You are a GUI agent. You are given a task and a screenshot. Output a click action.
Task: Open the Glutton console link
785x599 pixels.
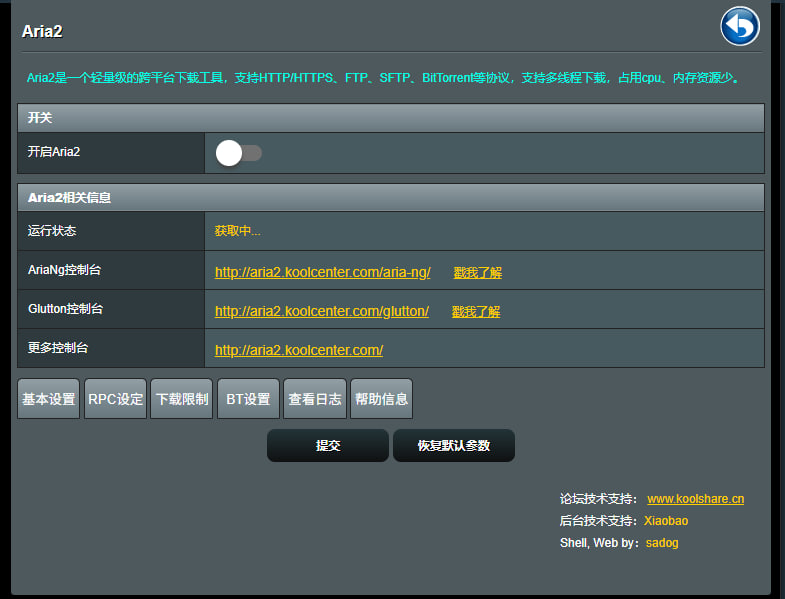pyautogui.click(x=321, y=311)
